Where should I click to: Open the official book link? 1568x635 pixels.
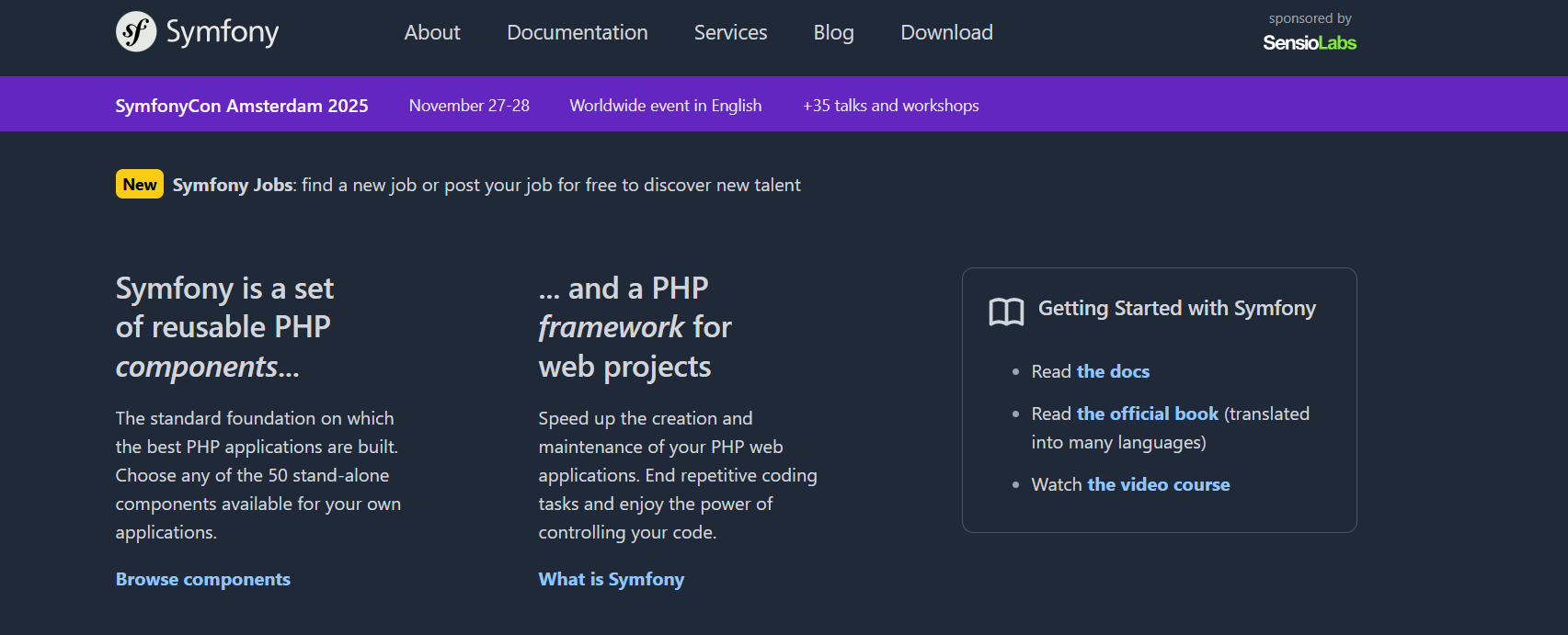(x=1147, y=414)
